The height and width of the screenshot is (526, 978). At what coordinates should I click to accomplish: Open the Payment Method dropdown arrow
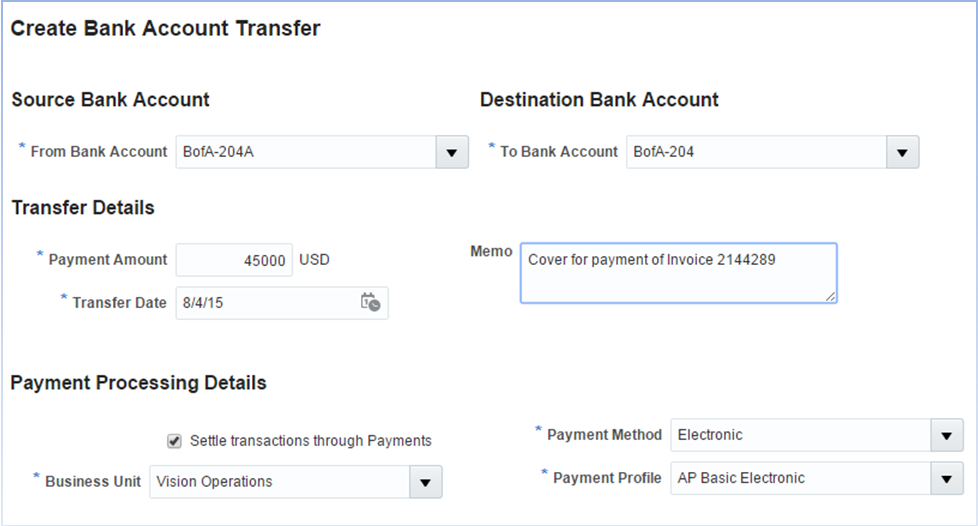point(946,436)
